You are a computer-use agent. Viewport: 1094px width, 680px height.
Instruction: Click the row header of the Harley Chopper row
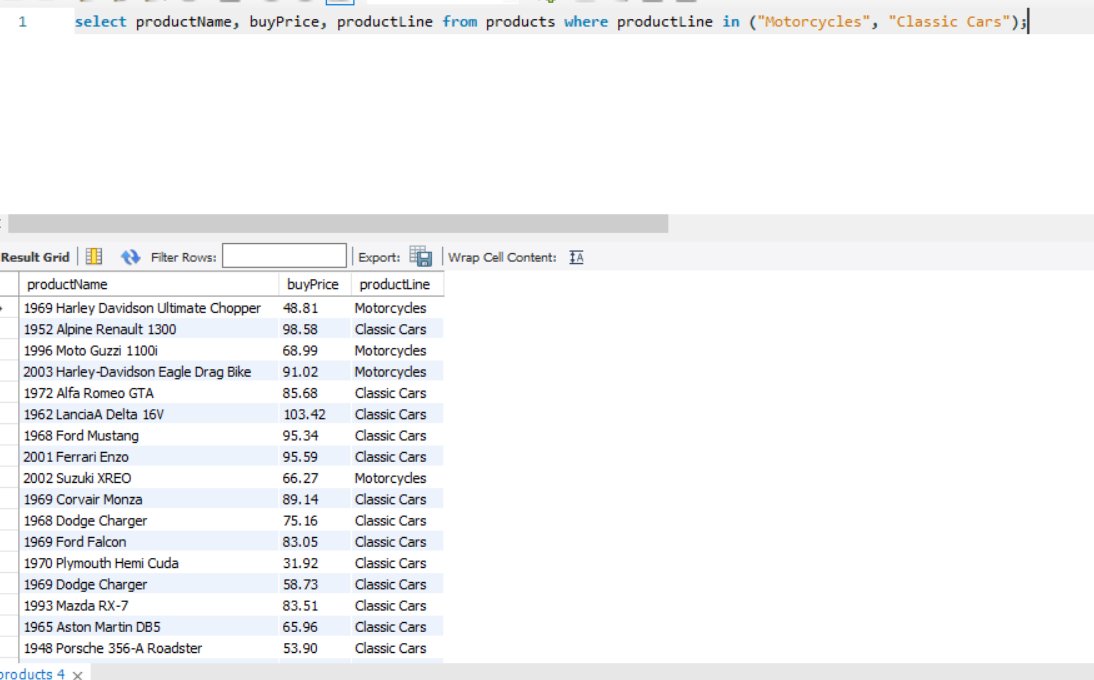click(x=9, y=308)
